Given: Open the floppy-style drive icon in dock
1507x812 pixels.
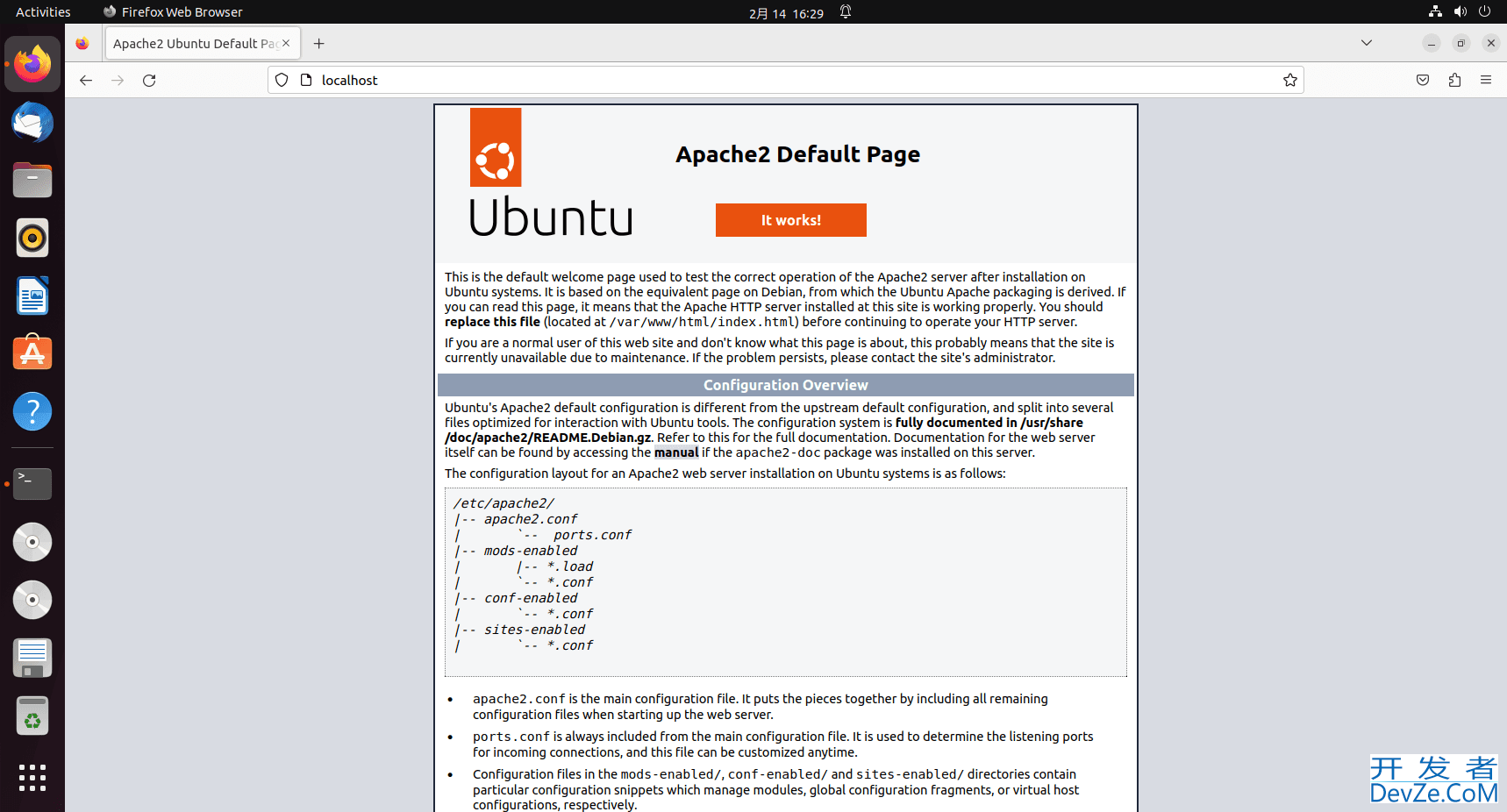Looking at the screenshot, I should 32,658.
